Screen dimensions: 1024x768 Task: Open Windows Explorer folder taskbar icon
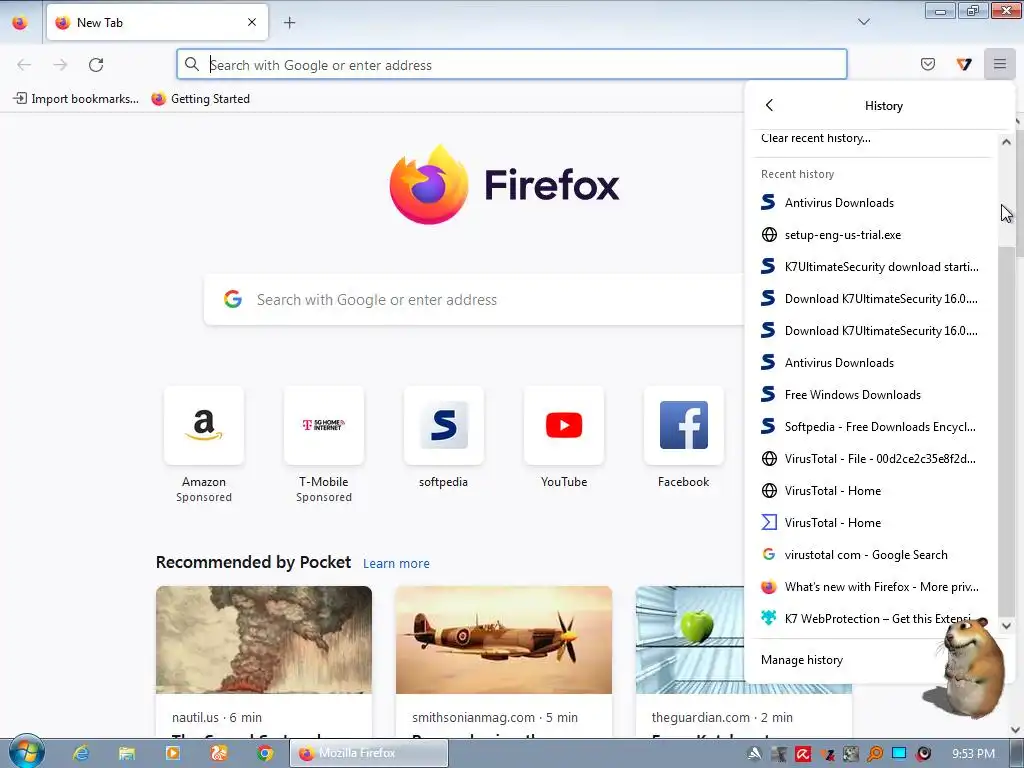pyautogui.click(x=127, y=753)
